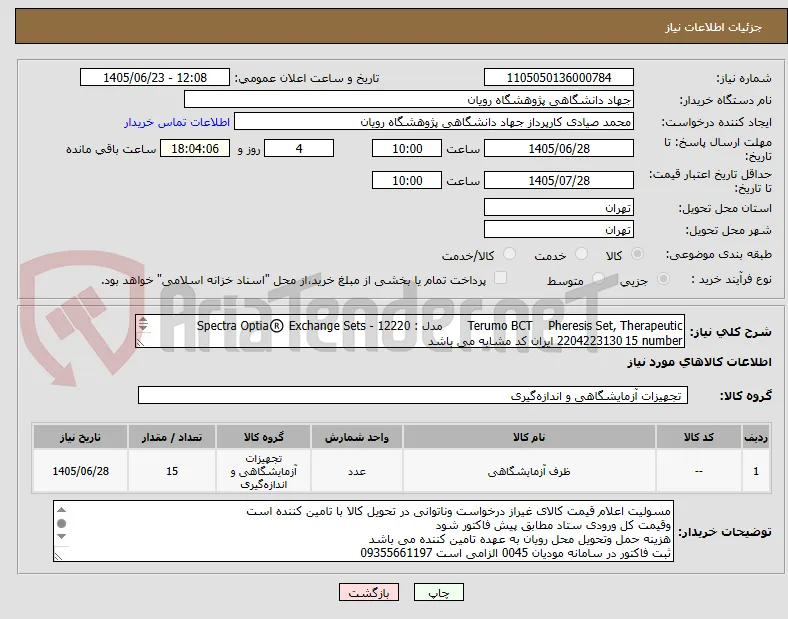Click the عدد unit cell

click(x=356, y=471)
